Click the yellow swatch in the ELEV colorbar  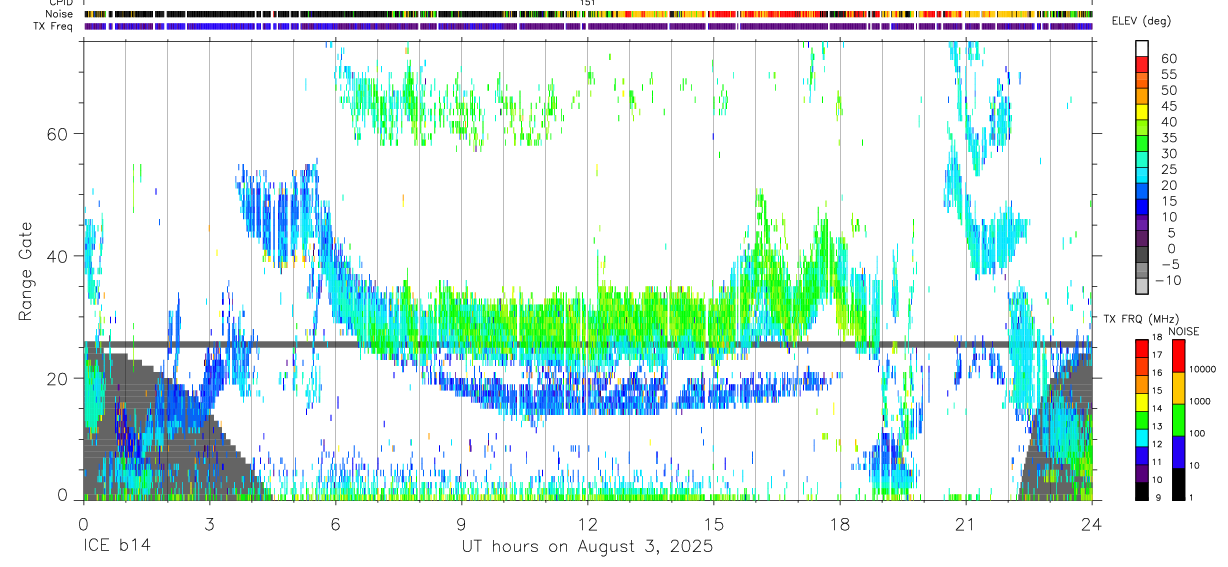click(x=1142, y=112)
